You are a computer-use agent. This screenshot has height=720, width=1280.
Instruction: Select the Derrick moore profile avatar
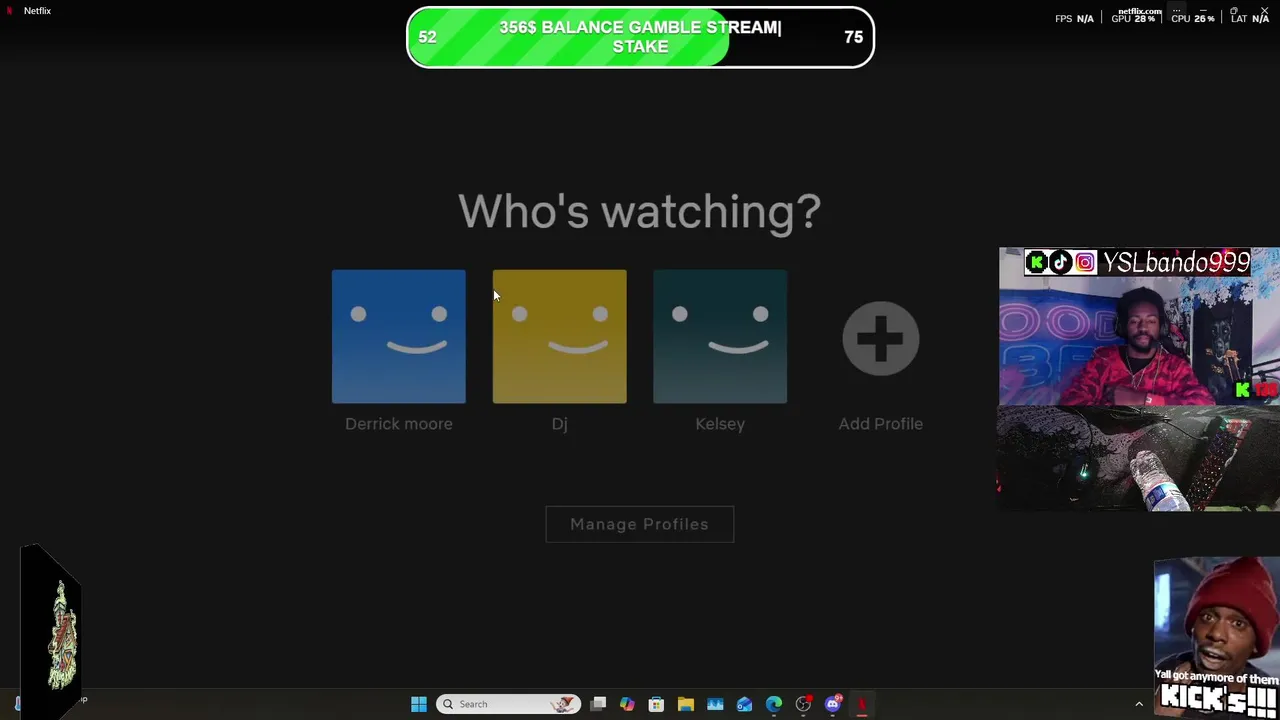tap(398, 336)
